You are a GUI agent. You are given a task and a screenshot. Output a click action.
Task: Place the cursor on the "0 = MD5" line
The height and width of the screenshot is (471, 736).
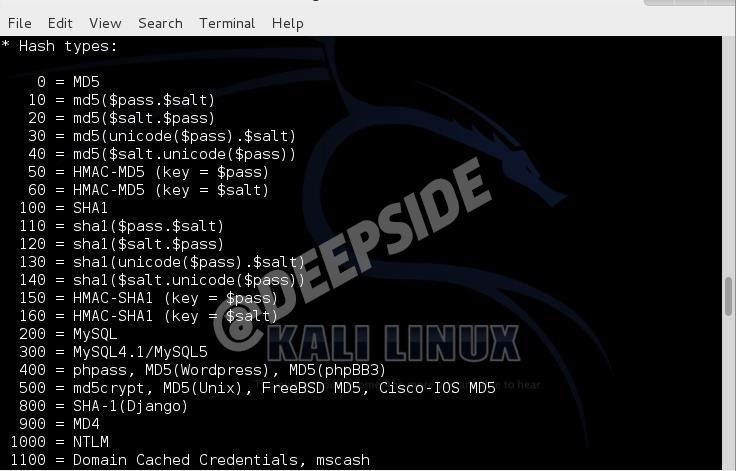tap(68, 82)
